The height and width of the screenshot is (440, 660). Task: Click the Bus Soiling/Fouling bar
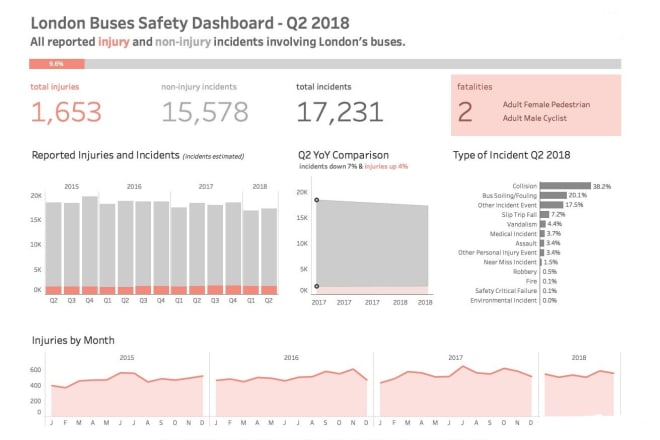coord(553,195)
